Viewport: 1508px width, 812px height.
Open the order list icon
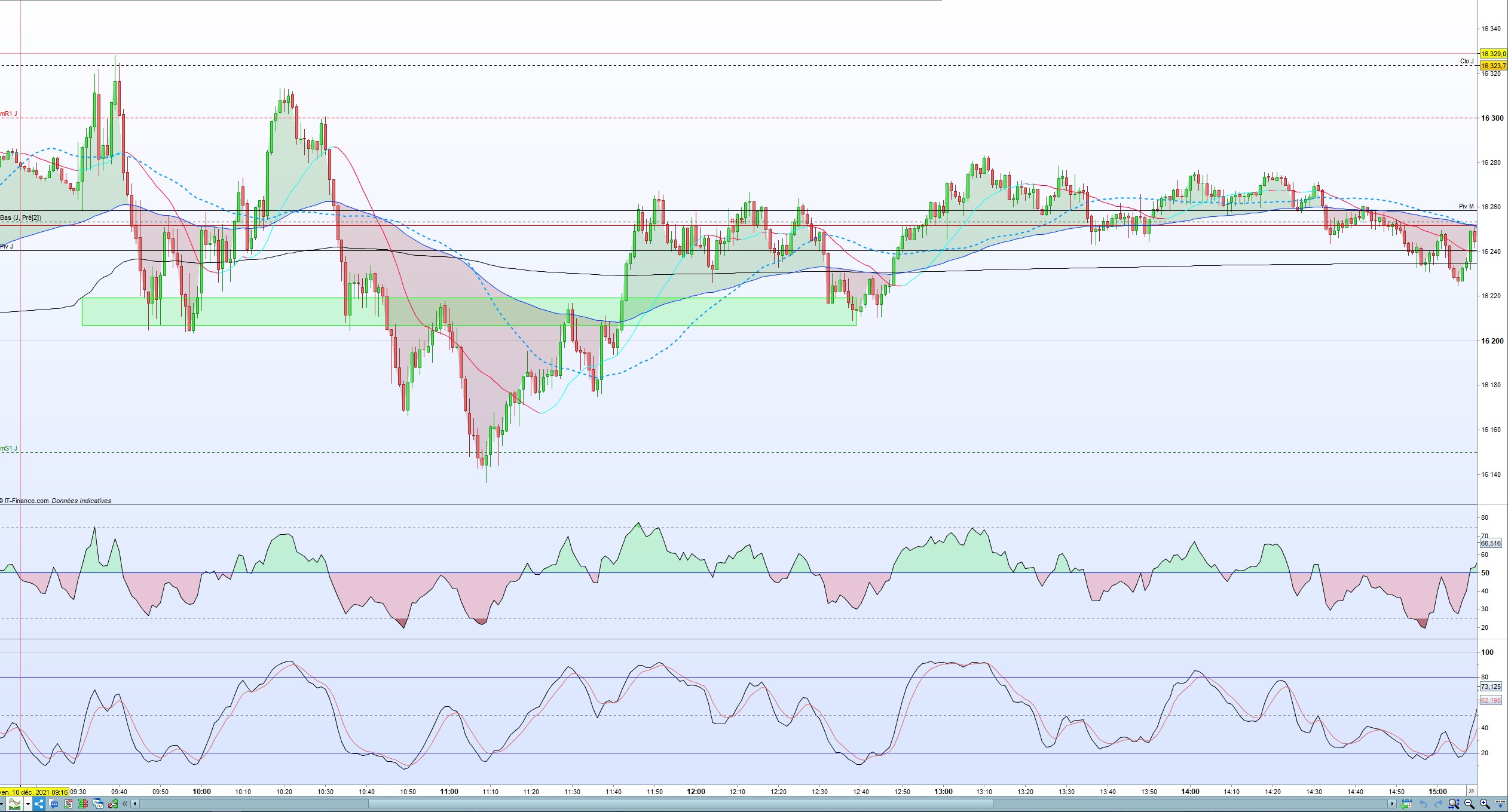[x=68, y=804]
